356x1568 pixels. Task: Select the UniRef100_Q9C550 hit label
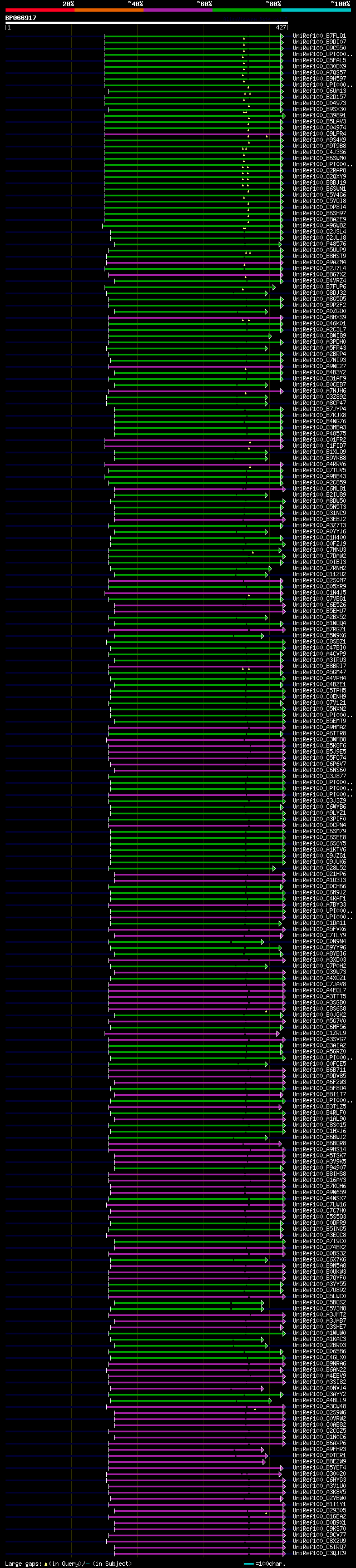pyautogui.click(x=319, y=48)
